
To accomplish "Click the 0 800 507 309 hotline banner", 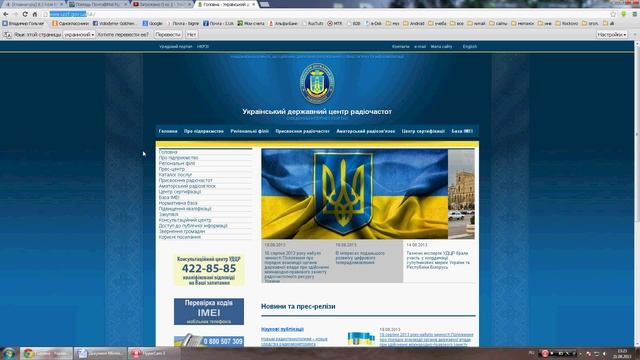I will 209,341.
